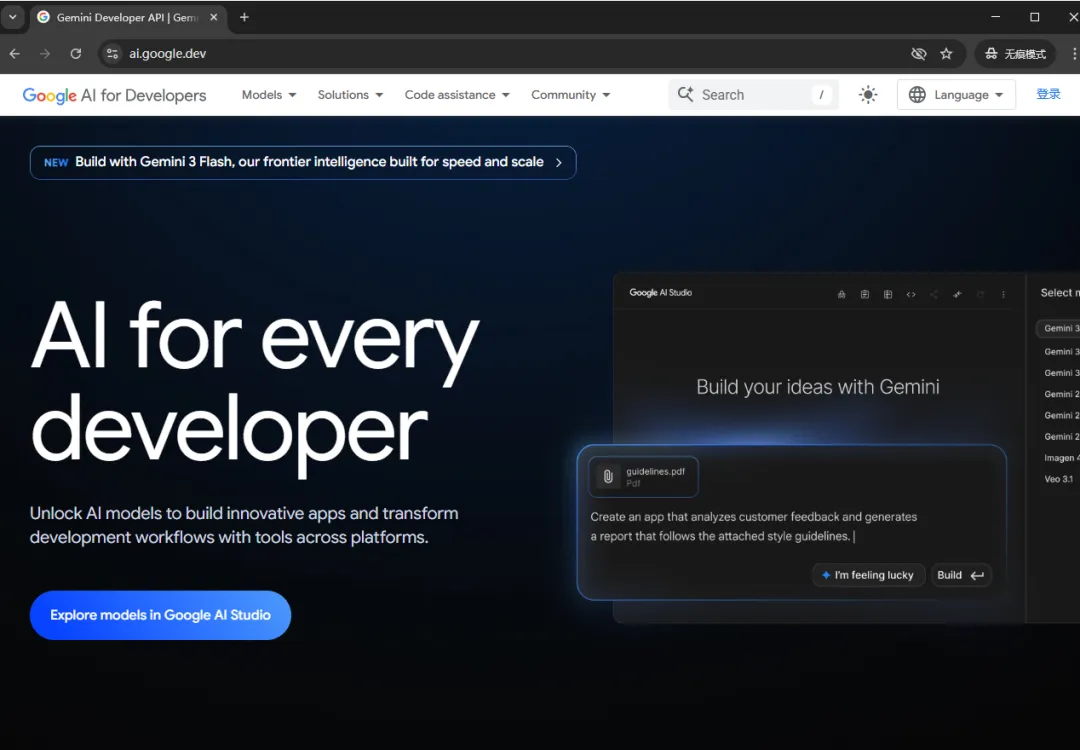
Task: Click the paperclip attachment icon for guidelines.pdf
Action: tap(608, 477)
